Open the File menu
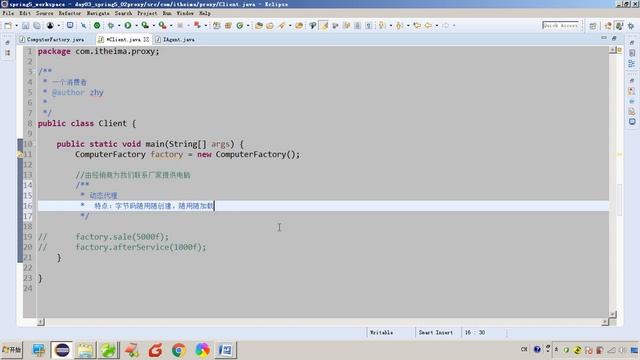Viewport: 640px width, 360px height. click(8, 13)
